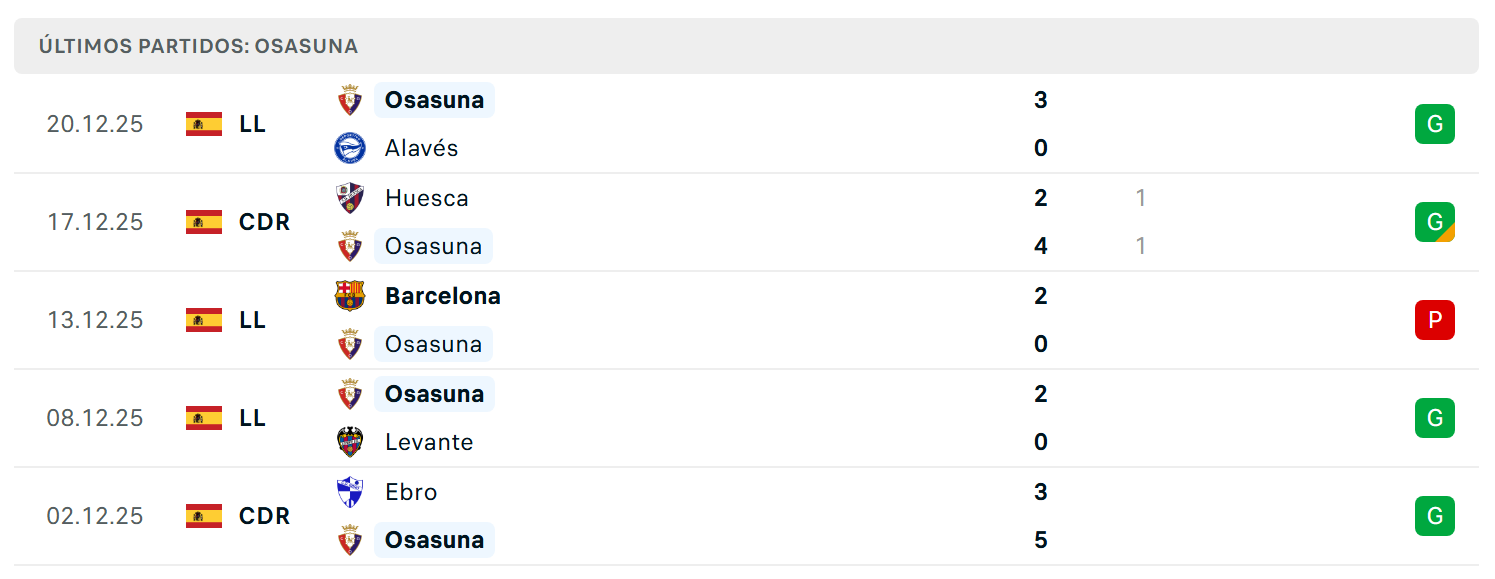The width and height of the screenshot is (1495, 579).
Task: Click the Alavés club crest icon
Action: [x=350, y=148]
